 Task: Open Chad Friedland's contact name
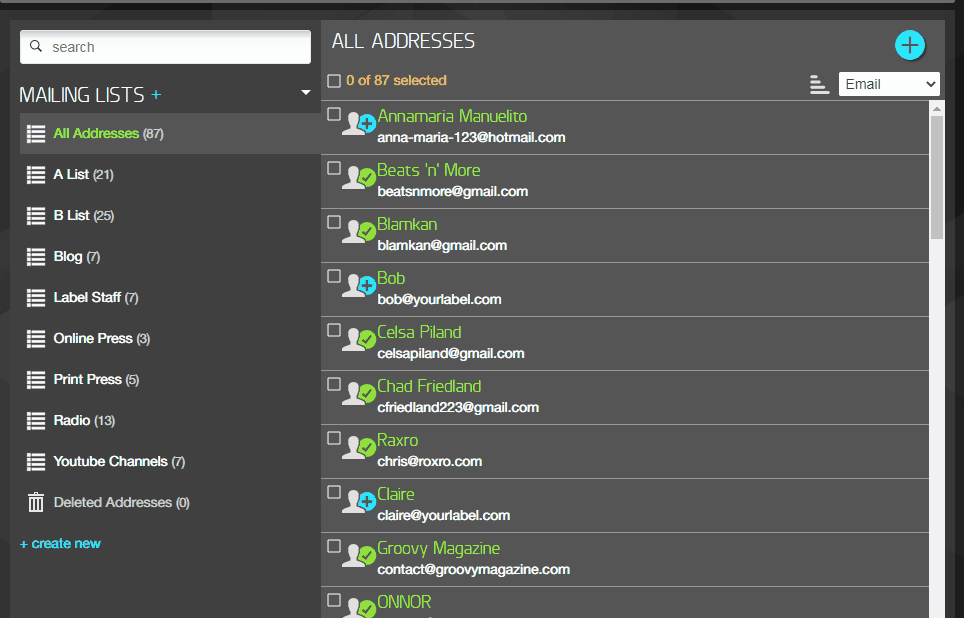click(x=429, y=387)
